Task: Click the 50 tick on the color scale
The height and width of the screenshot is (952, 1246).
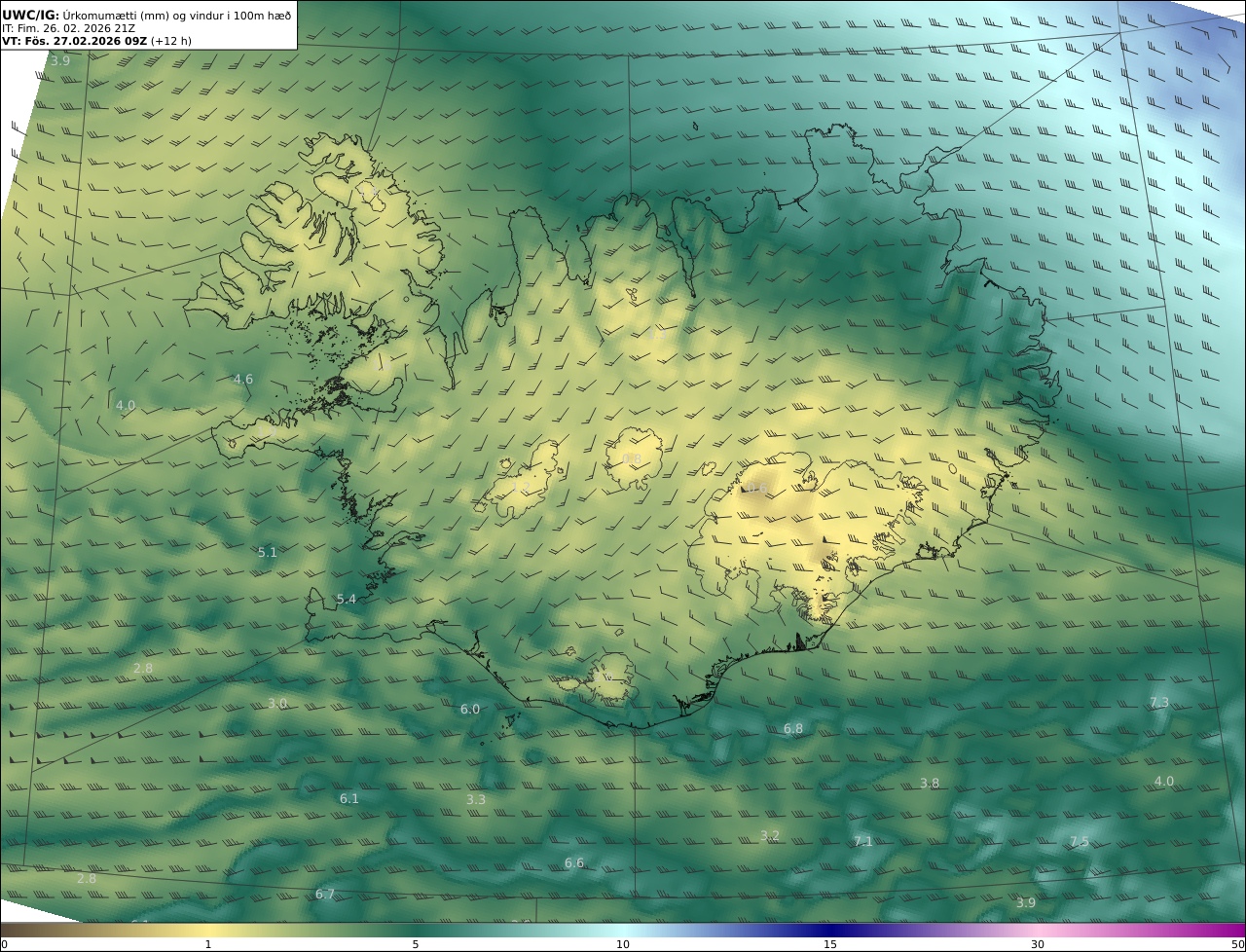Action: point(1238,944)
